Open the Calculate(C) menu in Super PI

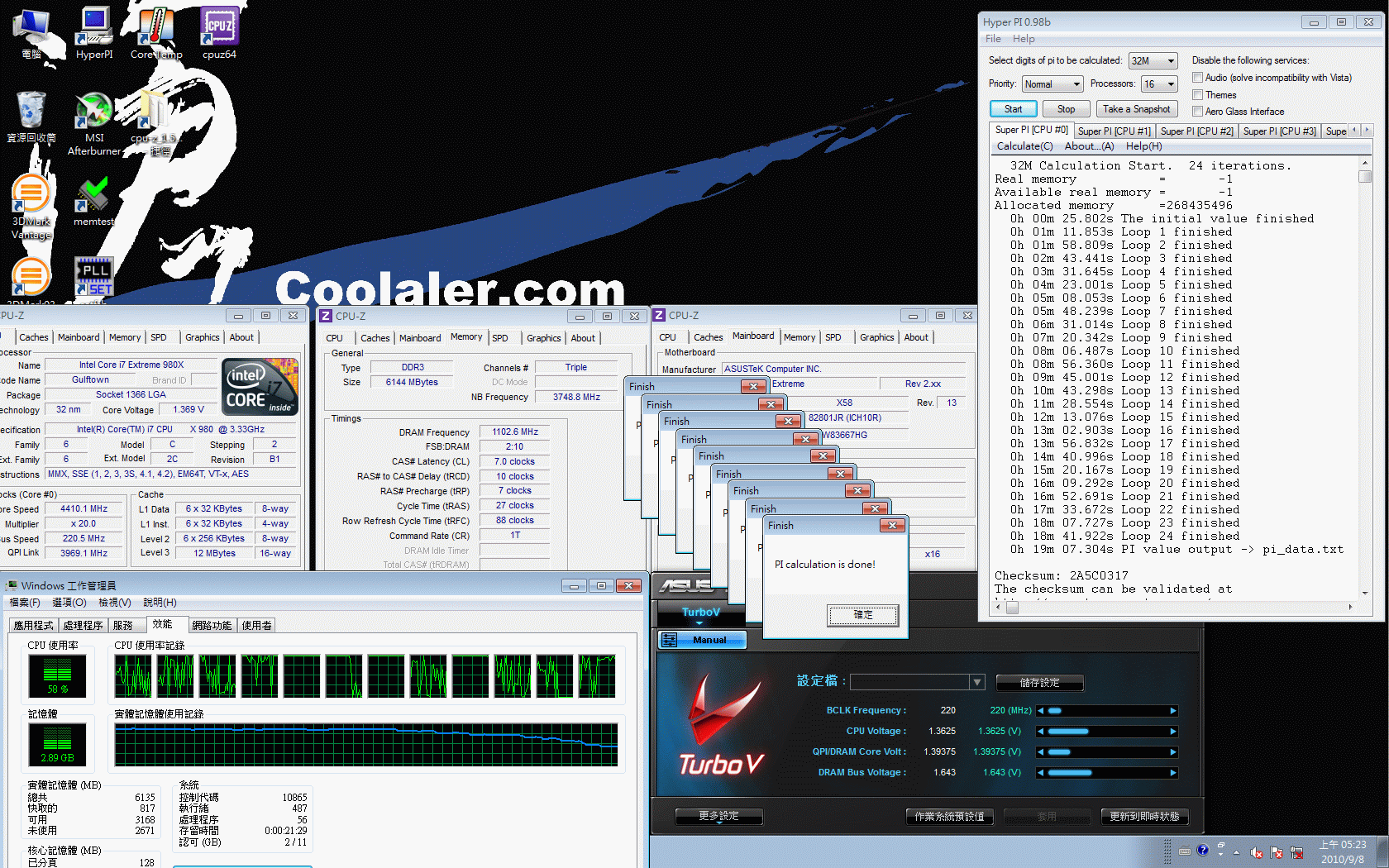click(x=1024, y=146)
